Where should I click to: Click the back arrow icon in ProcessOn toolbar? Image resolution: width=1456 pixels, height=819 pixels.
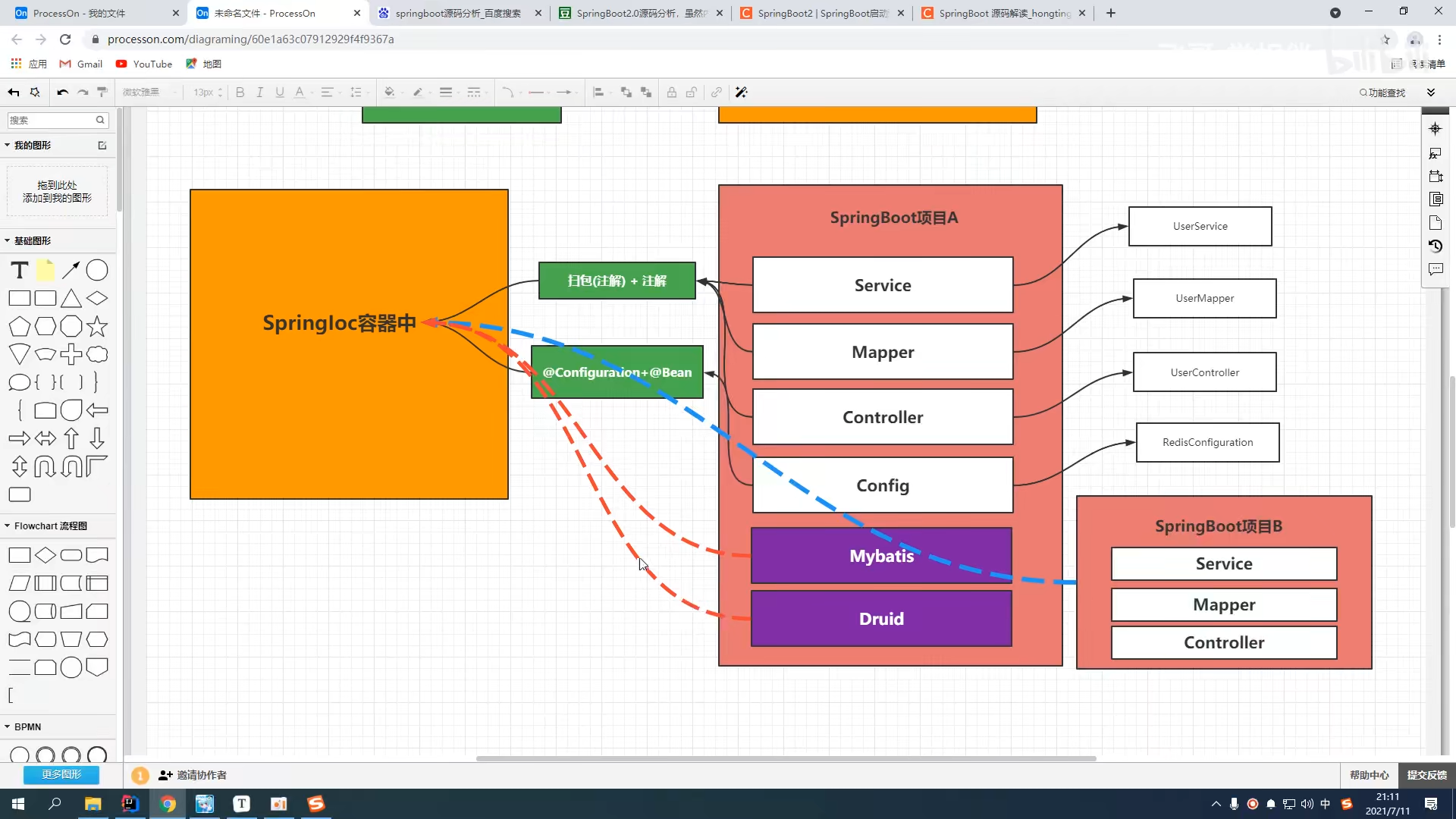[x=14, y=93]
